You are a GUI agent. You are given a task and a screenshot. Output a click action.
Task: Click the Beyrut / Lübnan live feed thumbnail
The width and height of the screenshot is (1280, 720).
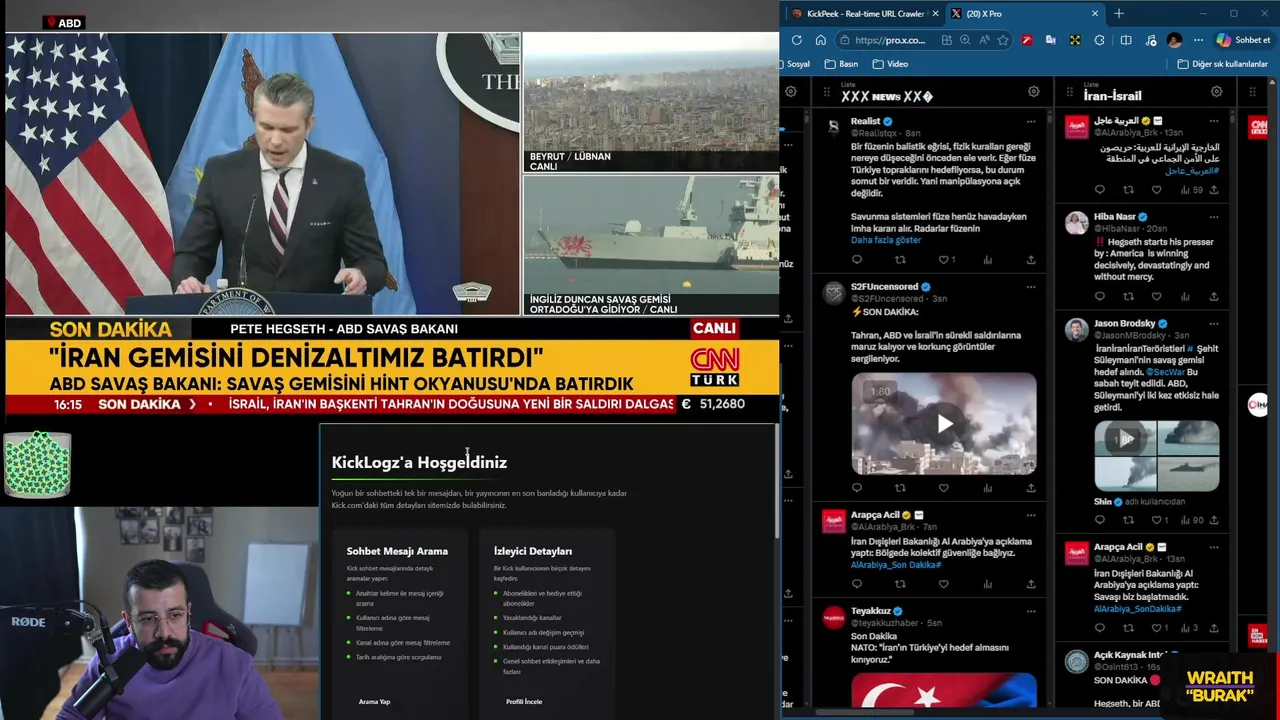pos(651,102)
